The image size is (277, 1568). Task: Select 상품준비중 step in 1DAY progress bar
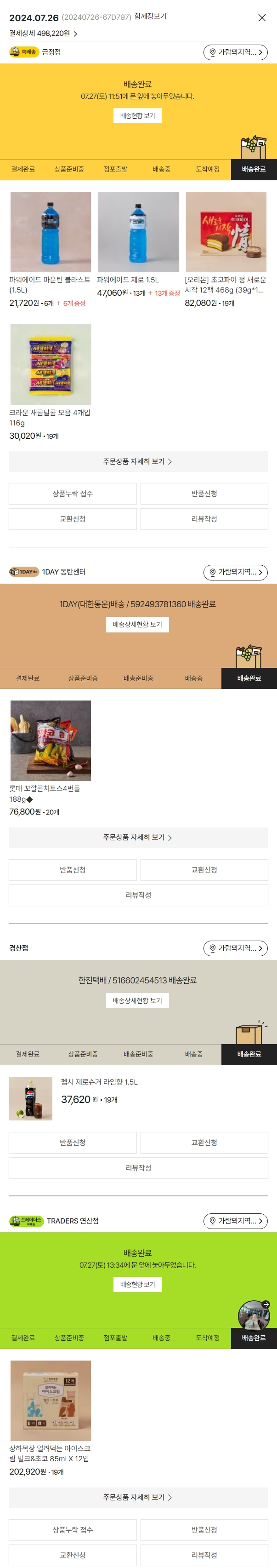click(x=83, y=678)
